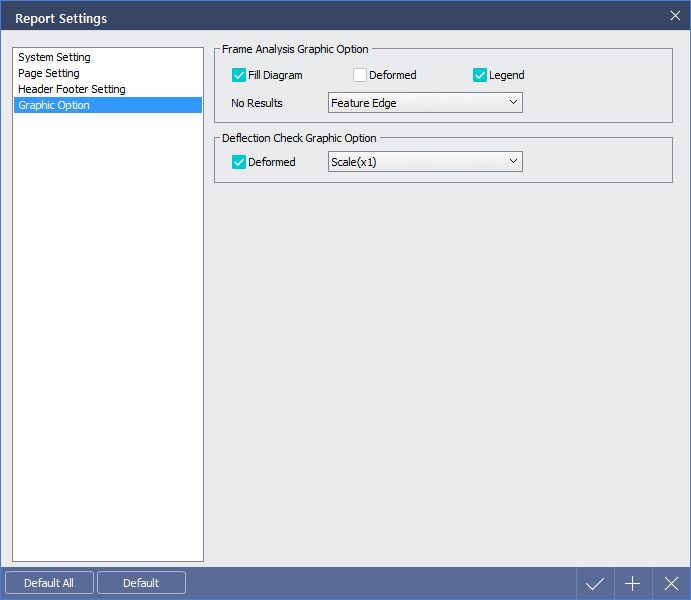Enable Deformed under Frame Analysis Graphic Option

click(x=360, y=75)
